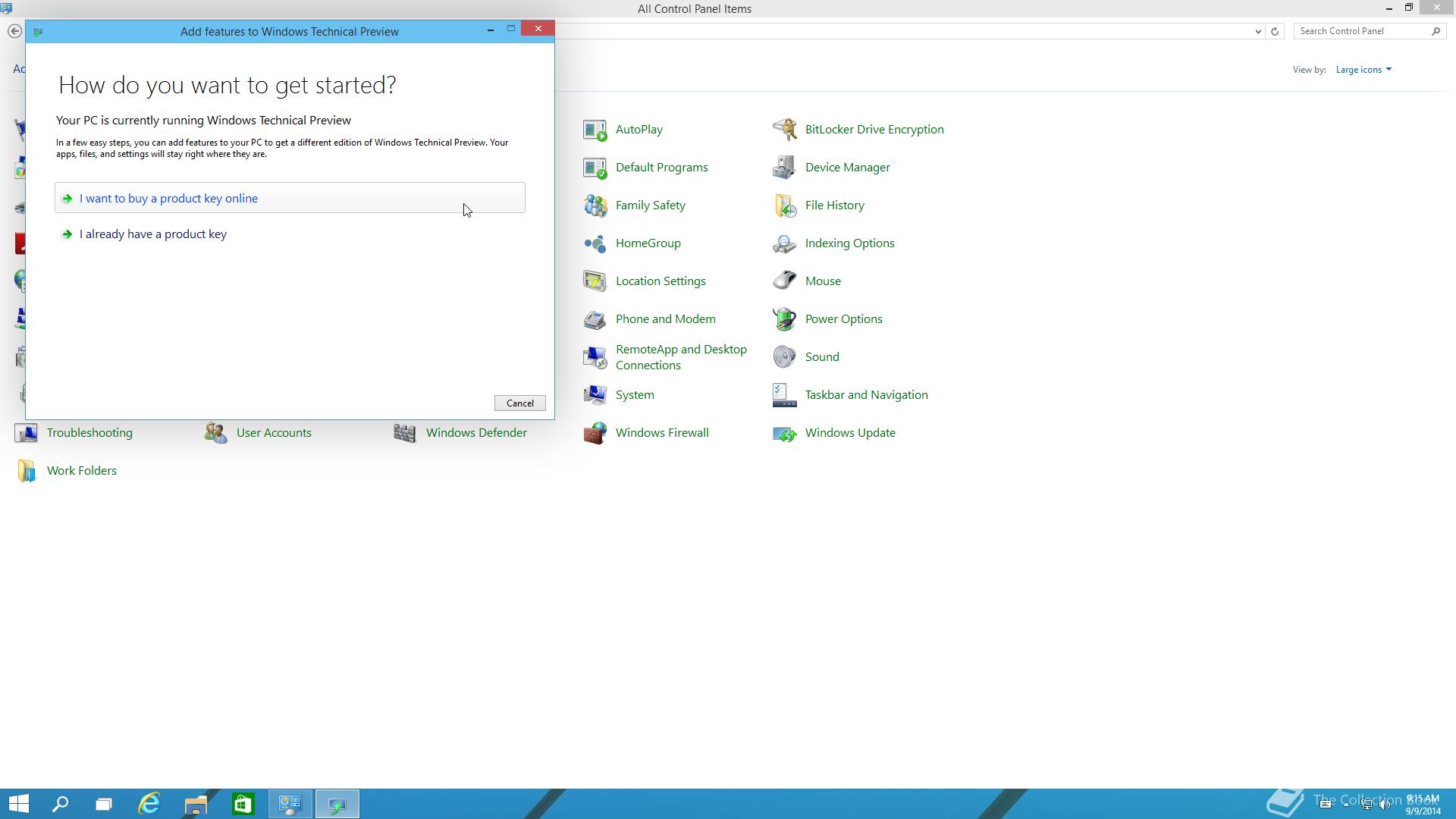
Task: Open File Explorer from the taskbar
Action: tap(196, 804)
